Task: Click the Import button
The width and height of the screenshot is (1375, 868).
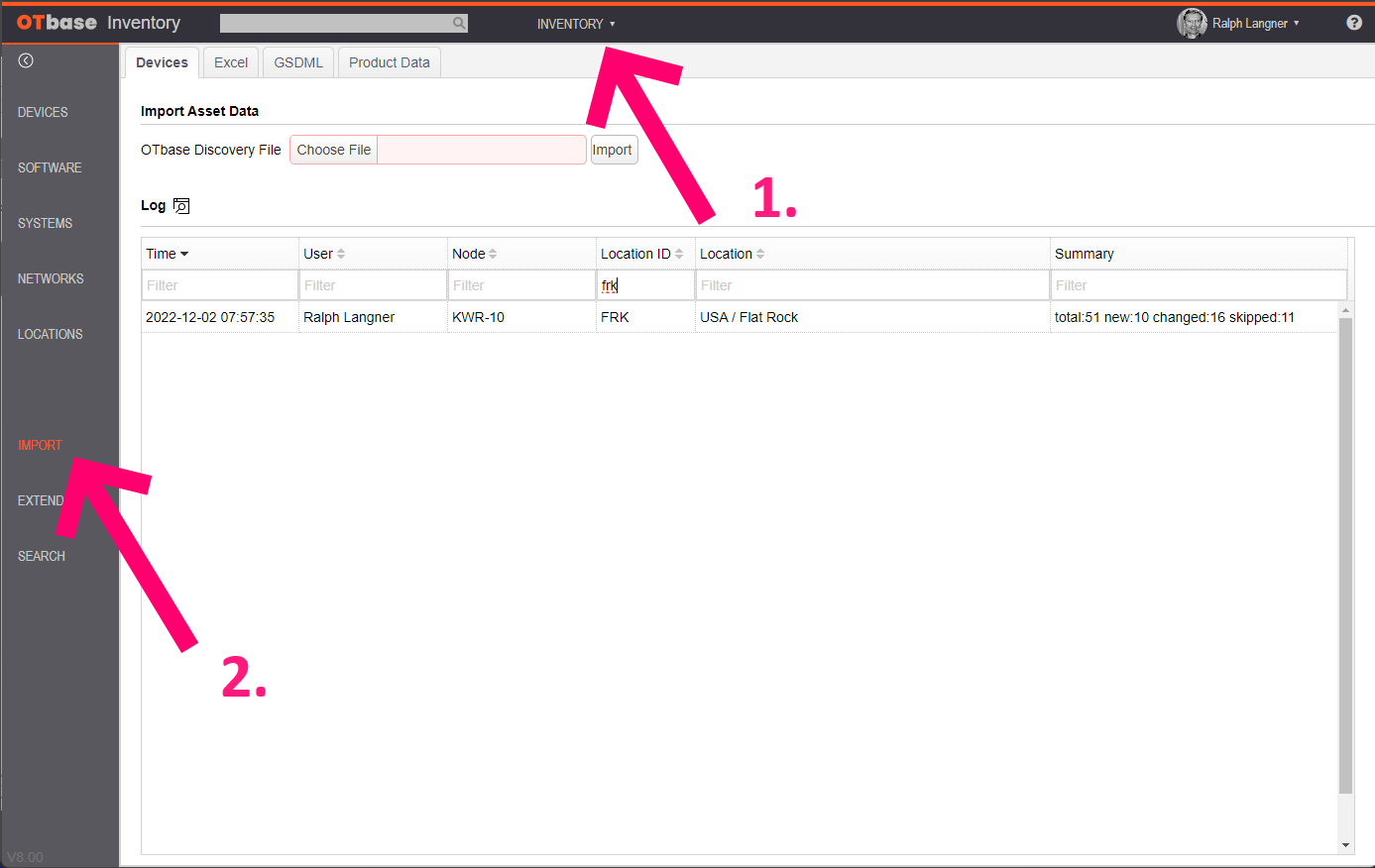Action: (x=613, y=150)
